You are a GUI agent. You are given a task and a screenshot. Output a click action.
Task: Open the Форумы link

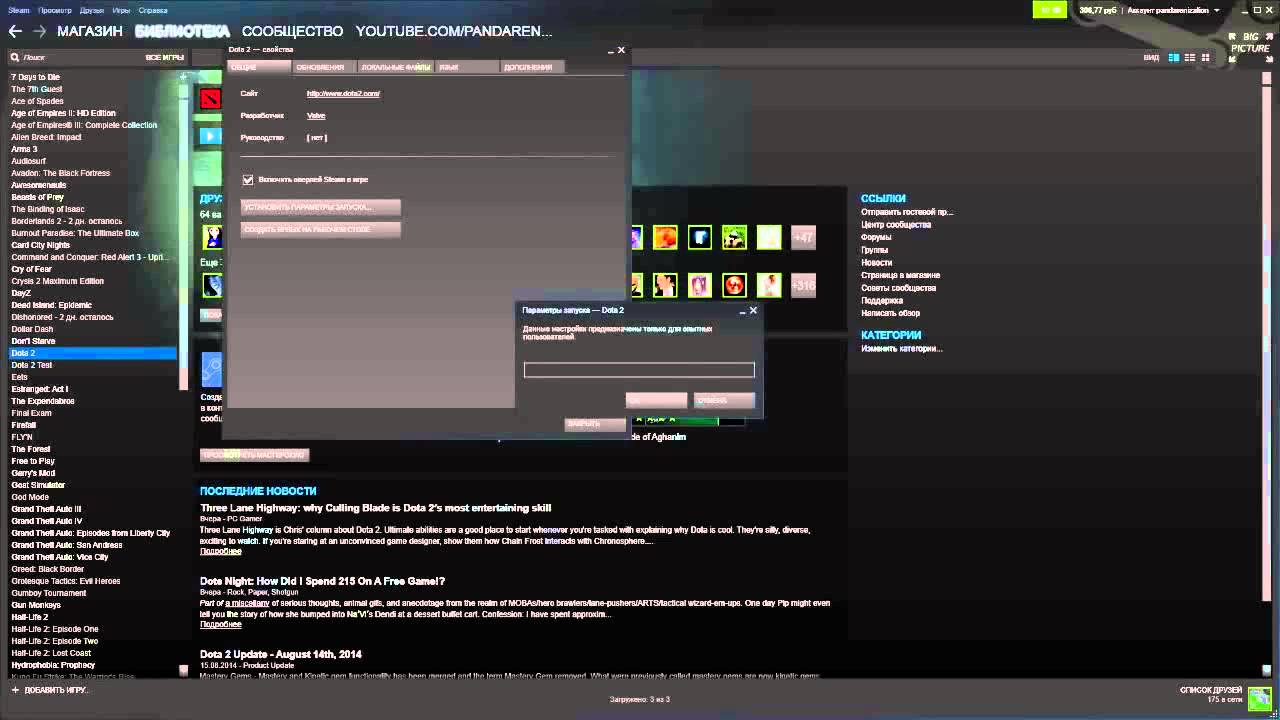point(876,238)
